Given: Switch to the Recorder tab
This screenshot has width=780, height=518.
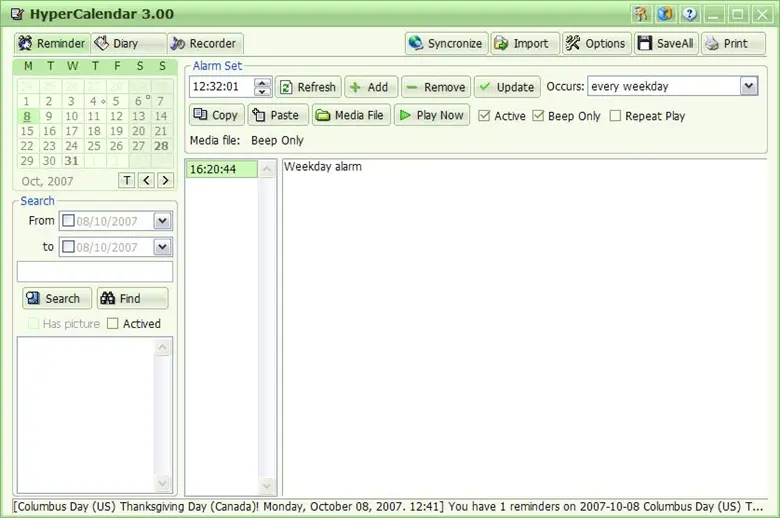Looking at the screenshot, I should pyautogui.click(x=205, y=43).
